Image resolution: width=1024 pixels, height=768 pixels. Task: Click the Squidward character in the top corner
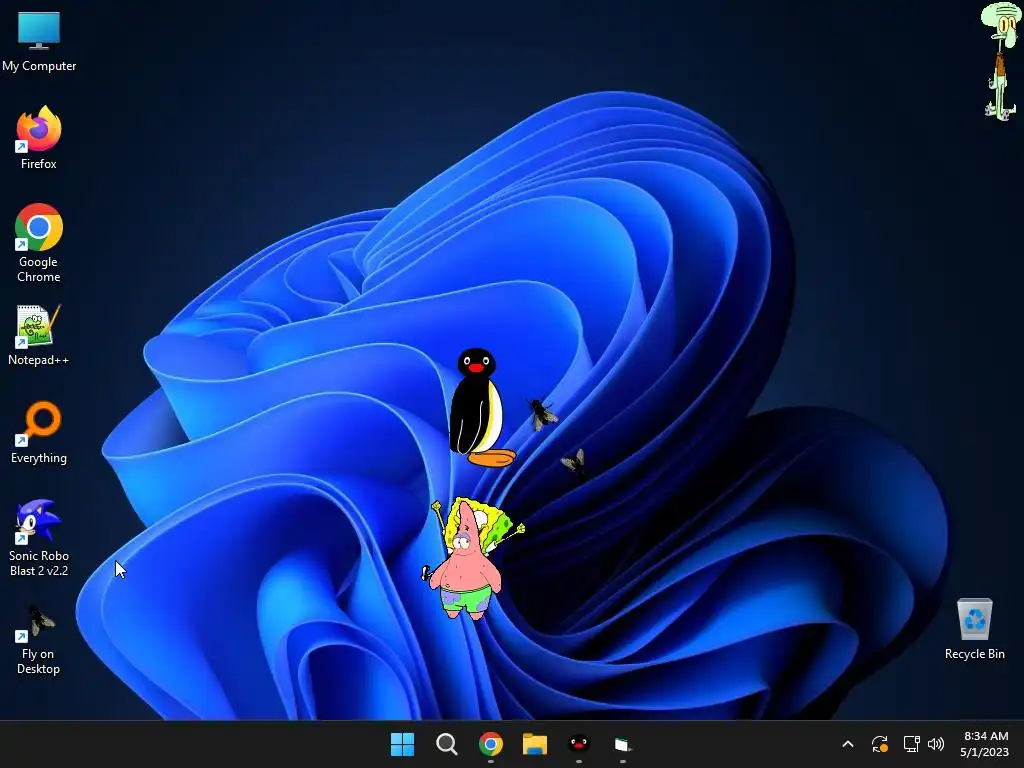pyautogui.click(x=1001, y=61)
